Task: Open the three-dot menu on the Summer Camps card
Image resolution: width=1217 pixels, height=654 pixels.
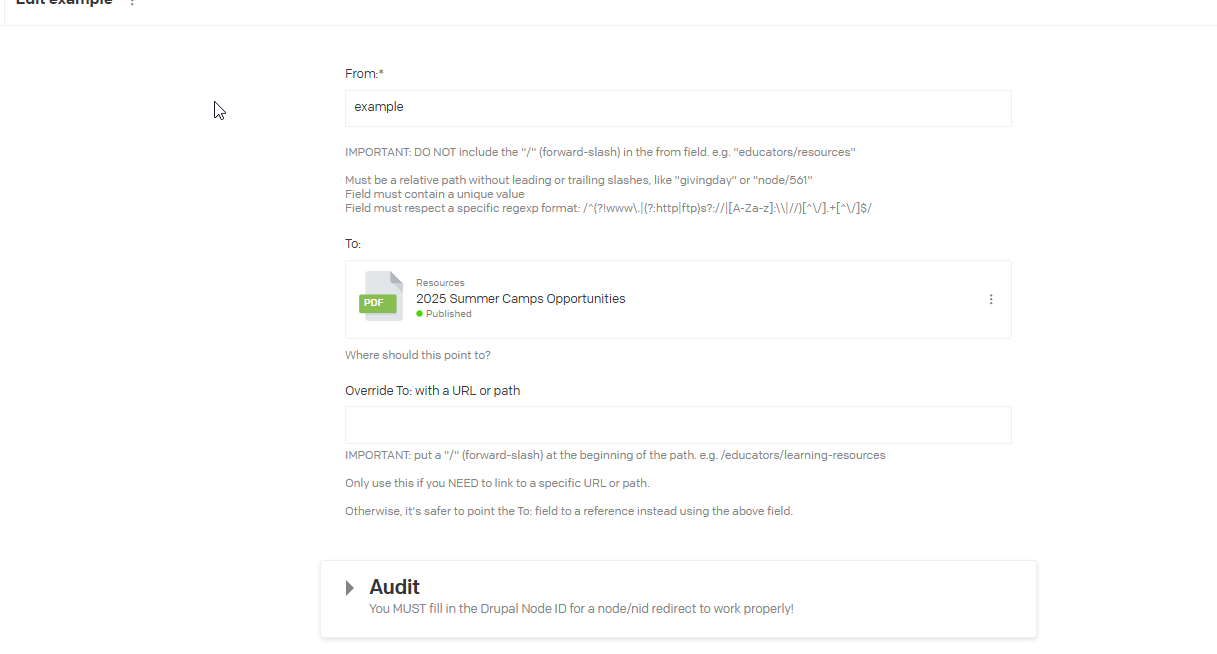Action: coord(991,299)
